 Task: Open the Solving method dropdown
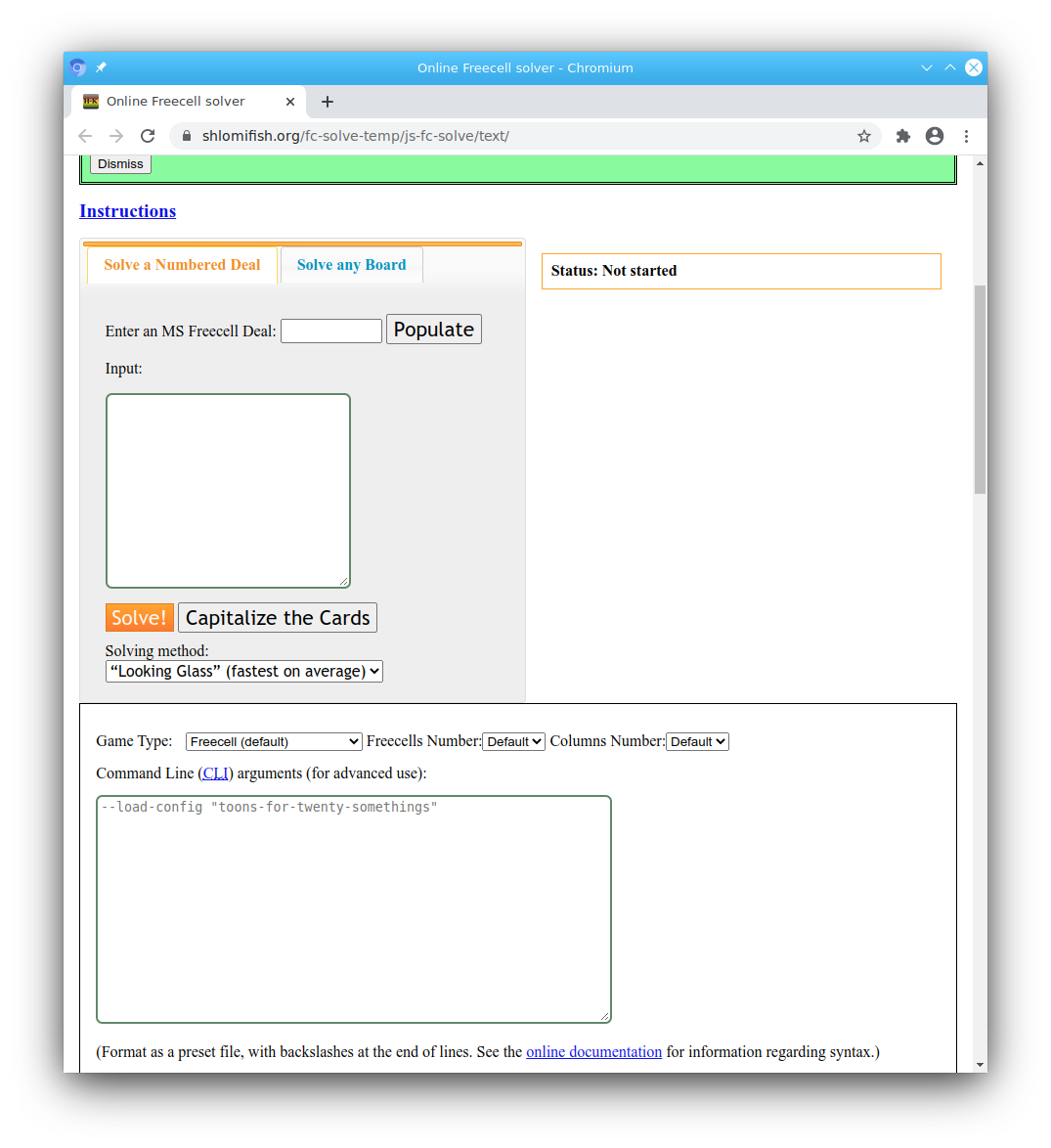click(x=244, y=672)
